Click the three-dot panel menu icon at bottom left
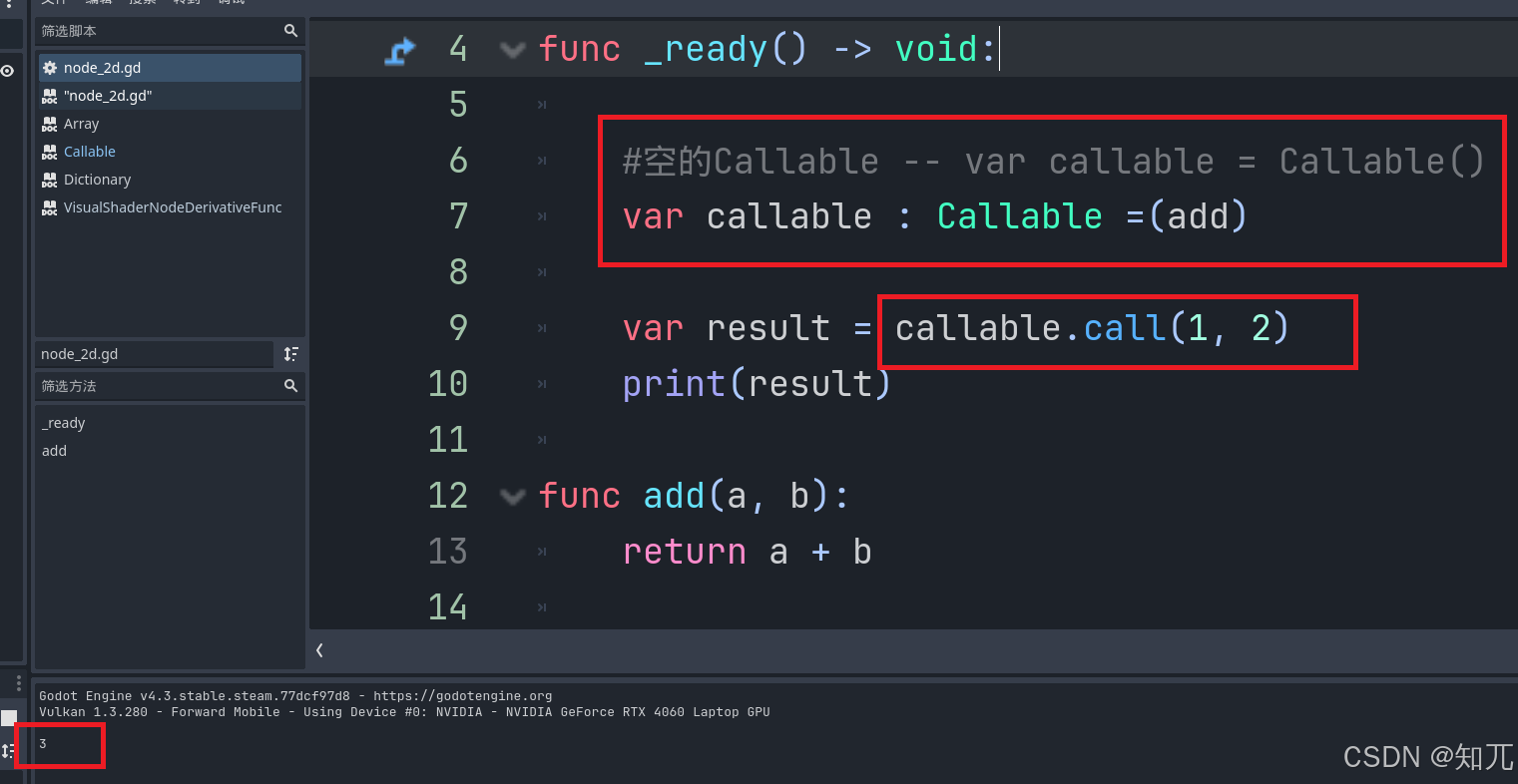Screen dimensions: 1518x784 [17, 681]
